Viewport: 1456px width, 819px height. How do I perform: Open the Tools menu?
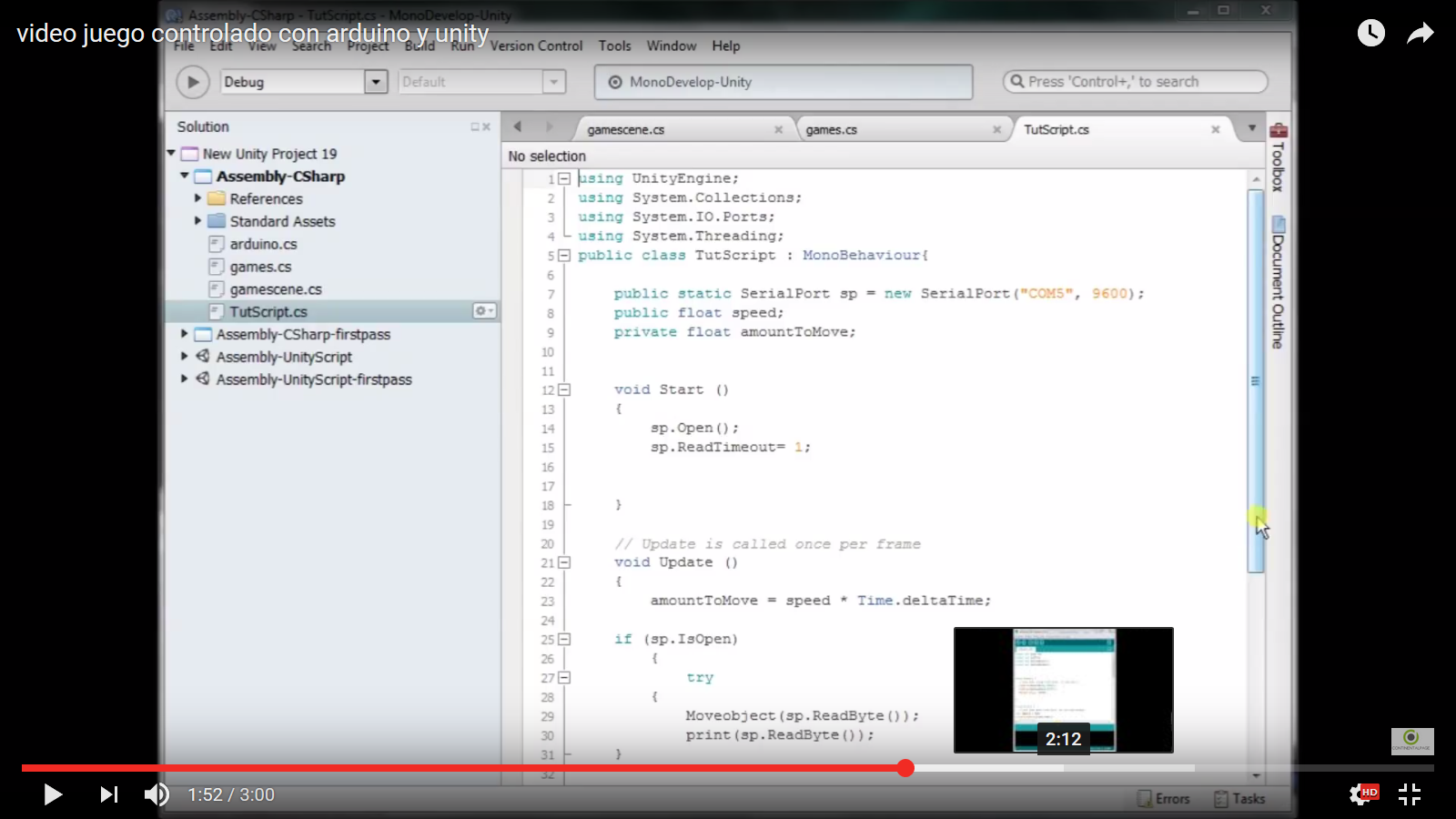tap(614, 45)
